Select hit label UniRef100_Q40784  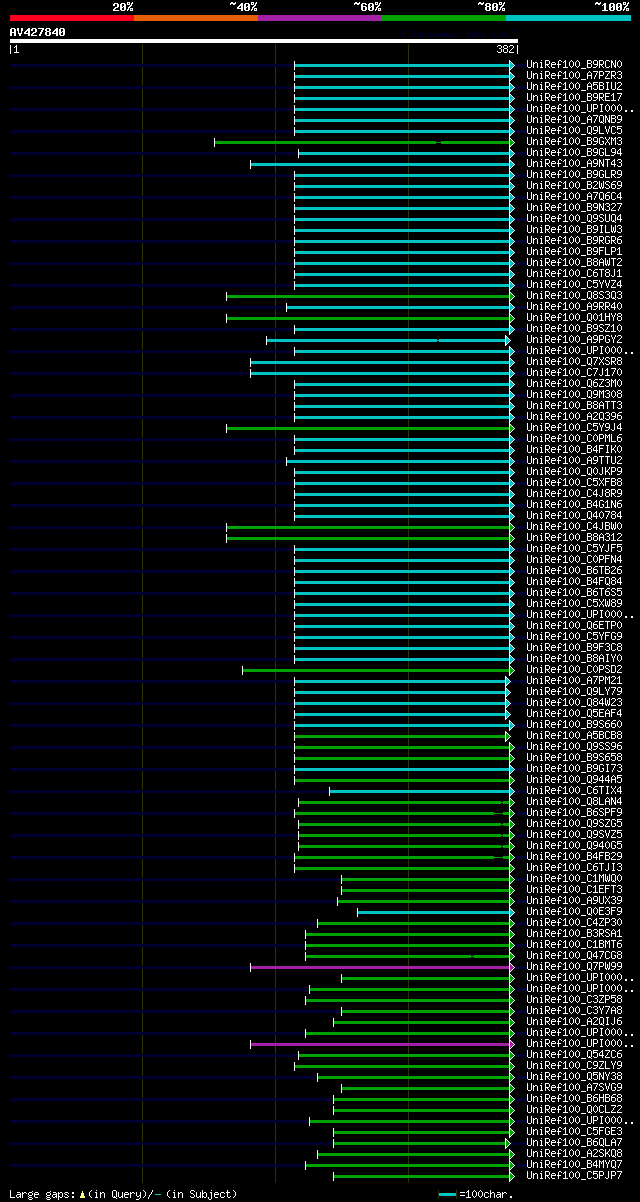(575, 516)
